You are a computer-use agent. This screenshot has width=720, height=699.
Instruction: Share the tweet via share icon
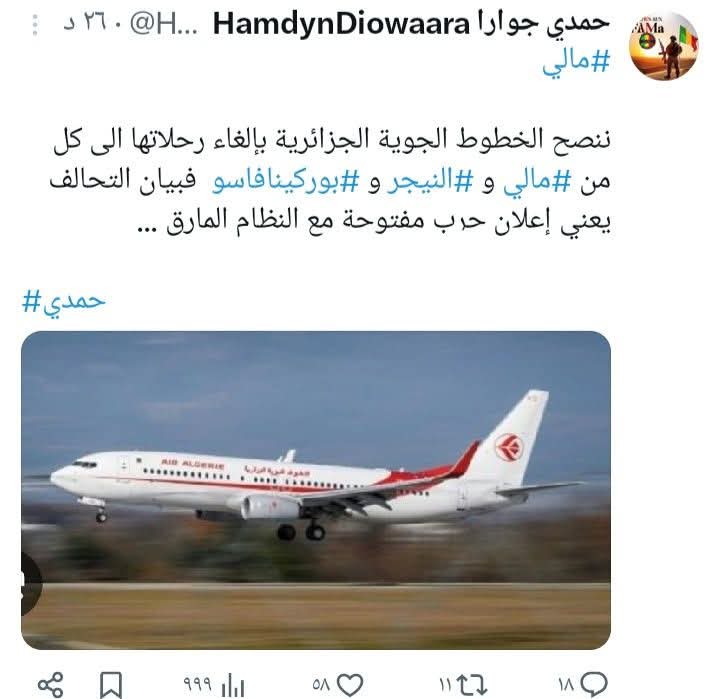50,685
